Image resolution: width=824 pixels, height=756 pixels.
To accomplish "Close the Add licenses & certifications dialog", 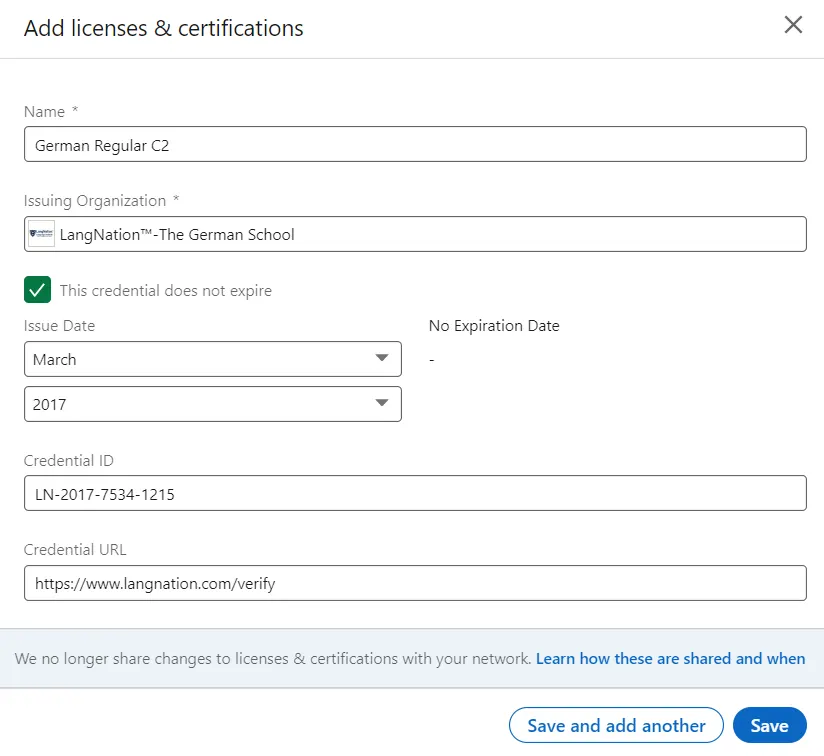I will [793, 25].
